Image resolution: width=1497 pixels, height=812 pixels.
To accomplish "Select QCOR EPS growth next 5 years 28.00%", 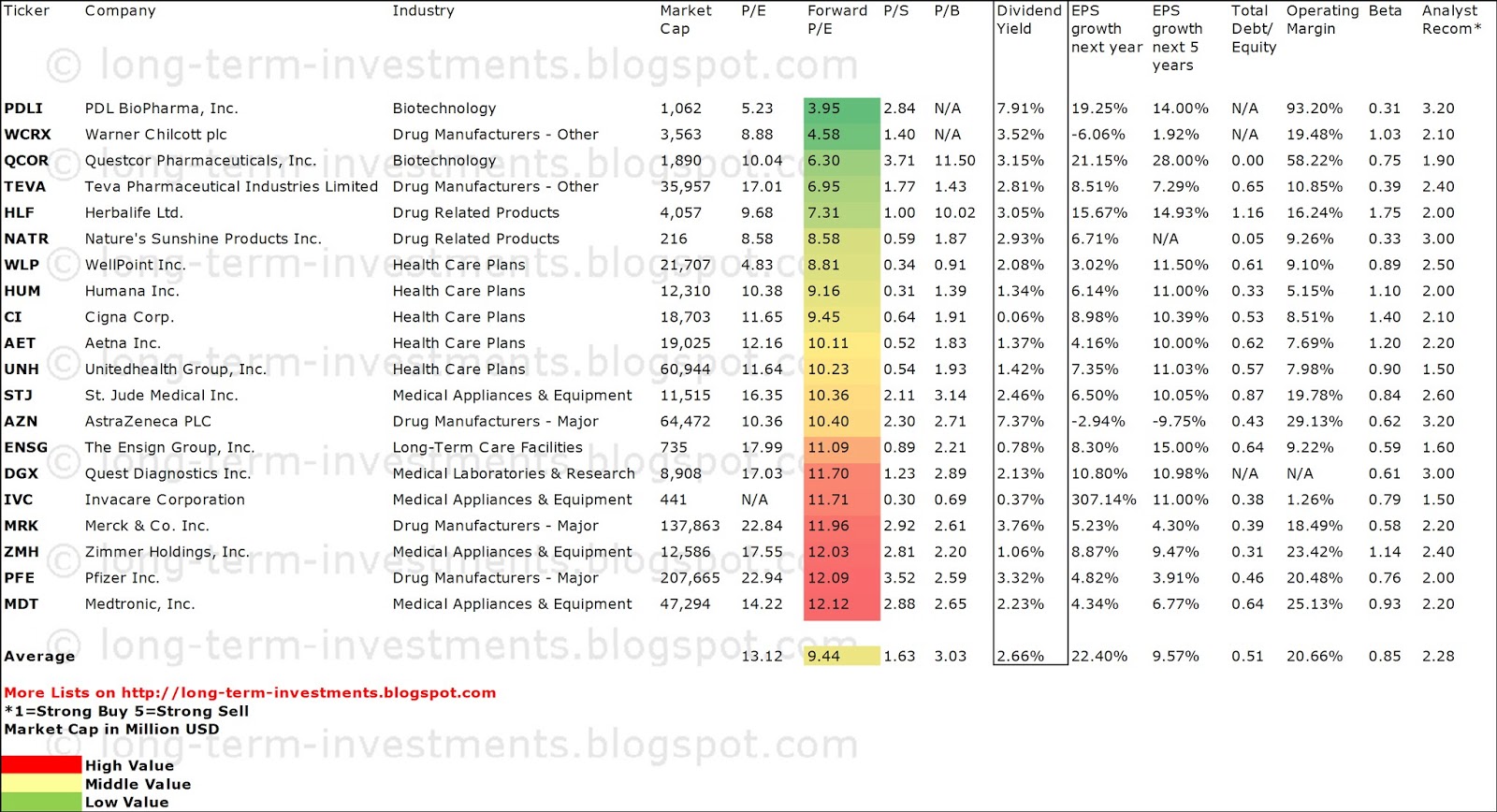I will (1181, 161).
